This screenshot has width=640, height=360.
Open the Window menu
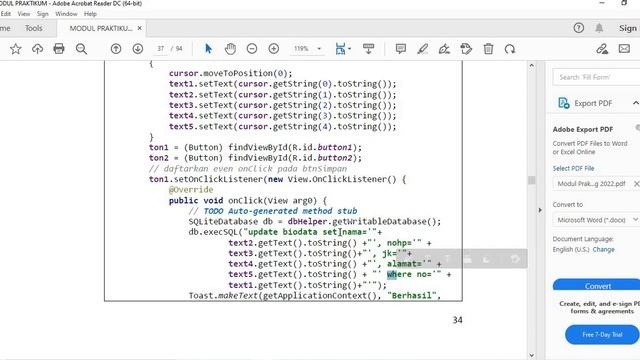[x=66, y=13]
